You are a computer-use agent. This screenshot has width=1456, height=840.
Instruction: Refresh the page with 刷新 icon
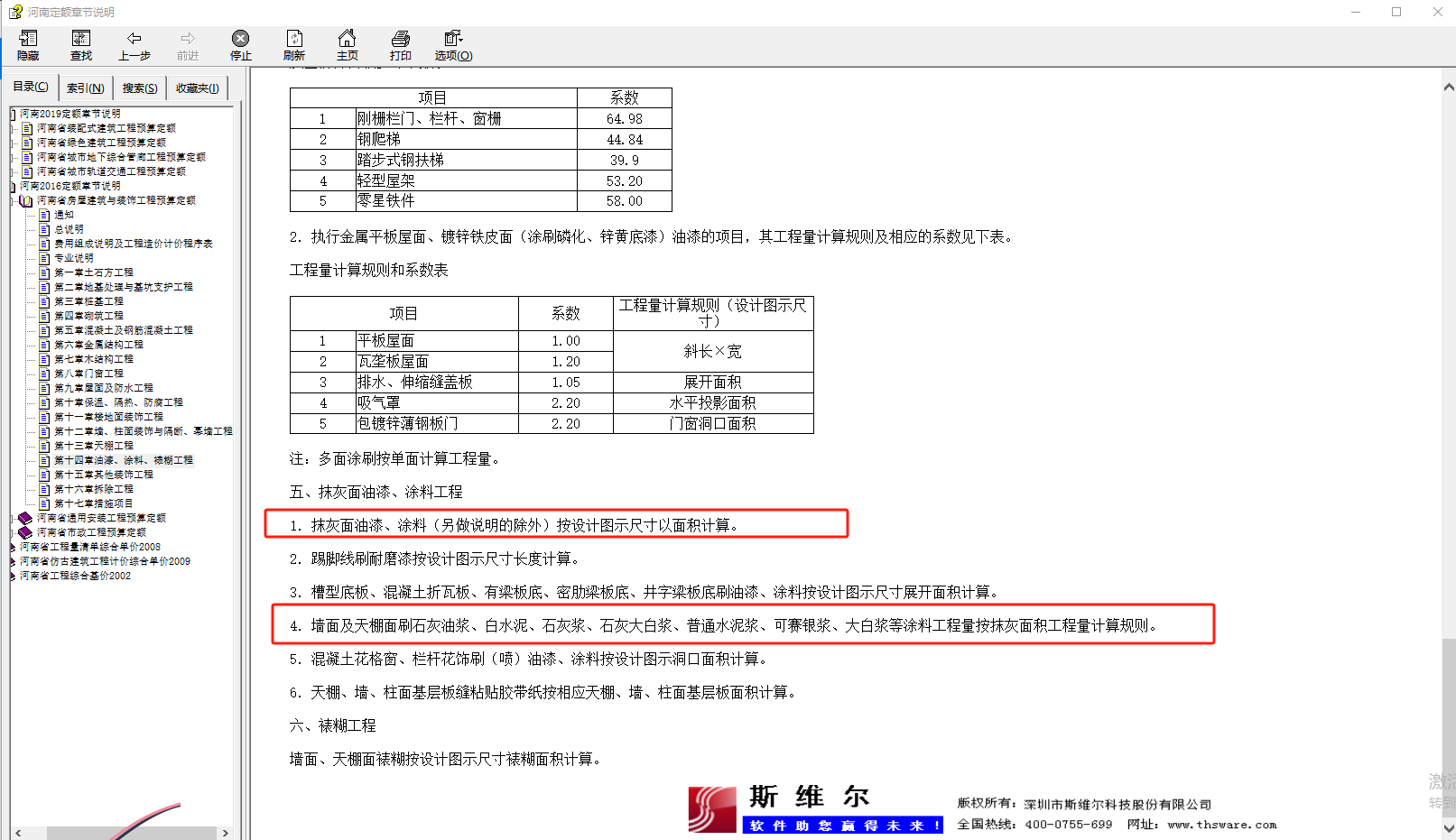[294, 44]
